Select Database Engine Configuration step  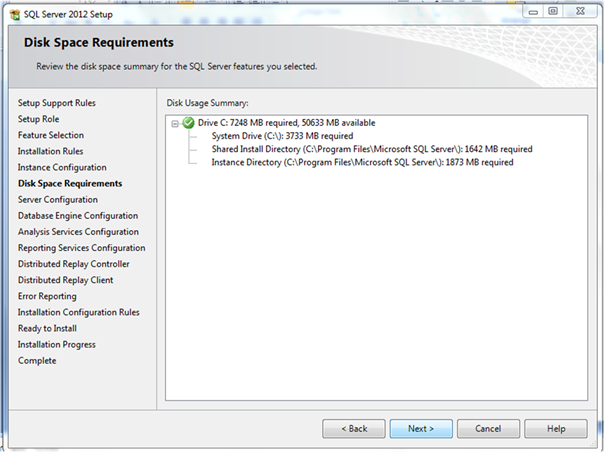(x=78, y=216)
